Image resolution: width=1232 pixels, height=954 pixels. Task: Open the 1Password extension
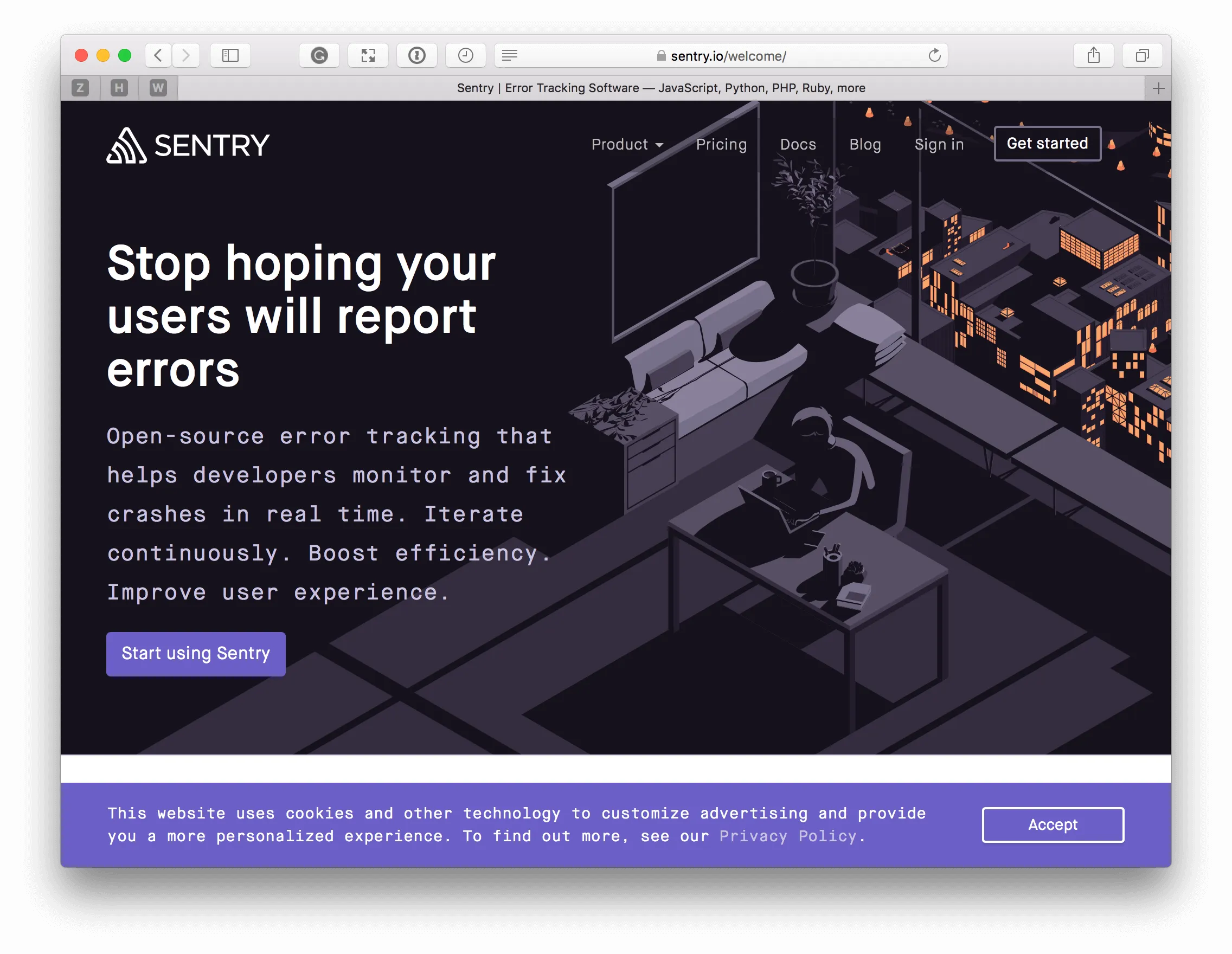click(x=417, y=55)
